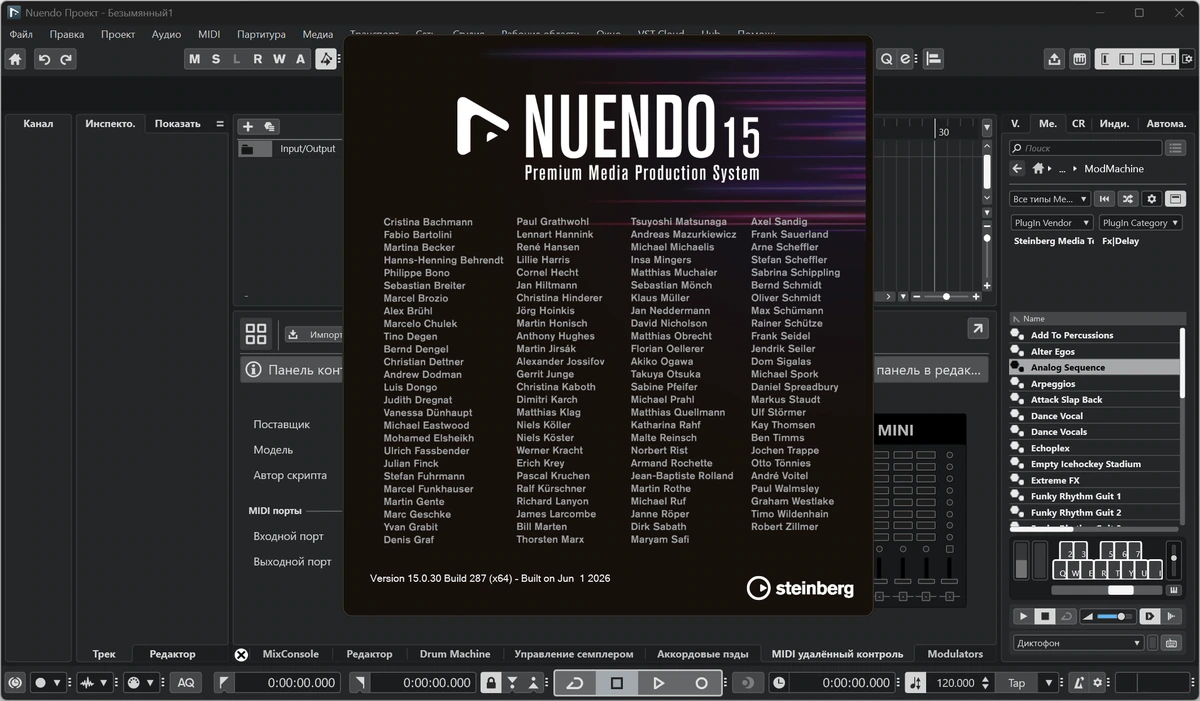Toggle Solo (S) state button
Viewport: 1200px width, 701px height.
[215, 59]
